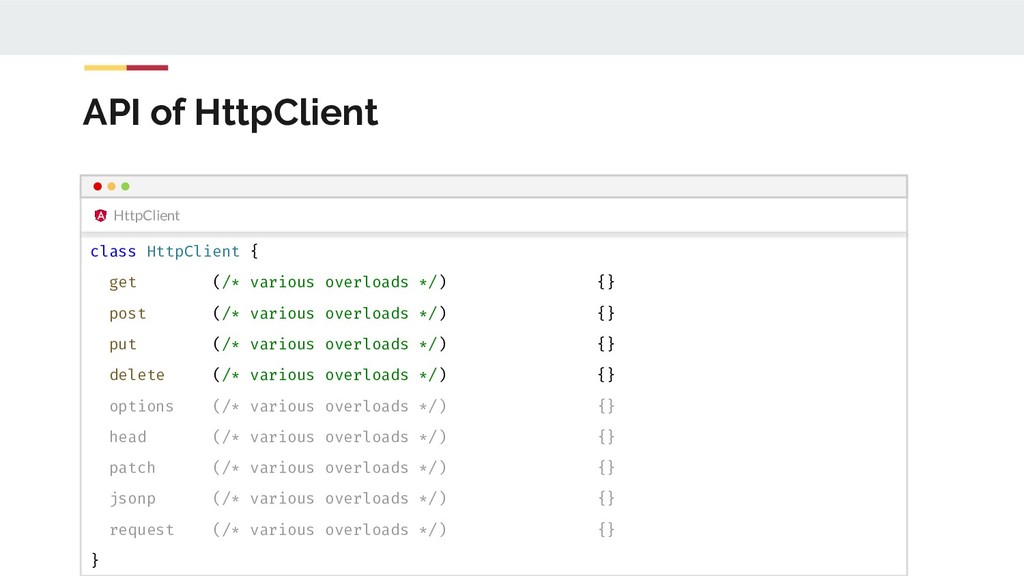Click the greyed-out "jsonp" method
This screenshot has width=1024, height=576.
(132, 498)
